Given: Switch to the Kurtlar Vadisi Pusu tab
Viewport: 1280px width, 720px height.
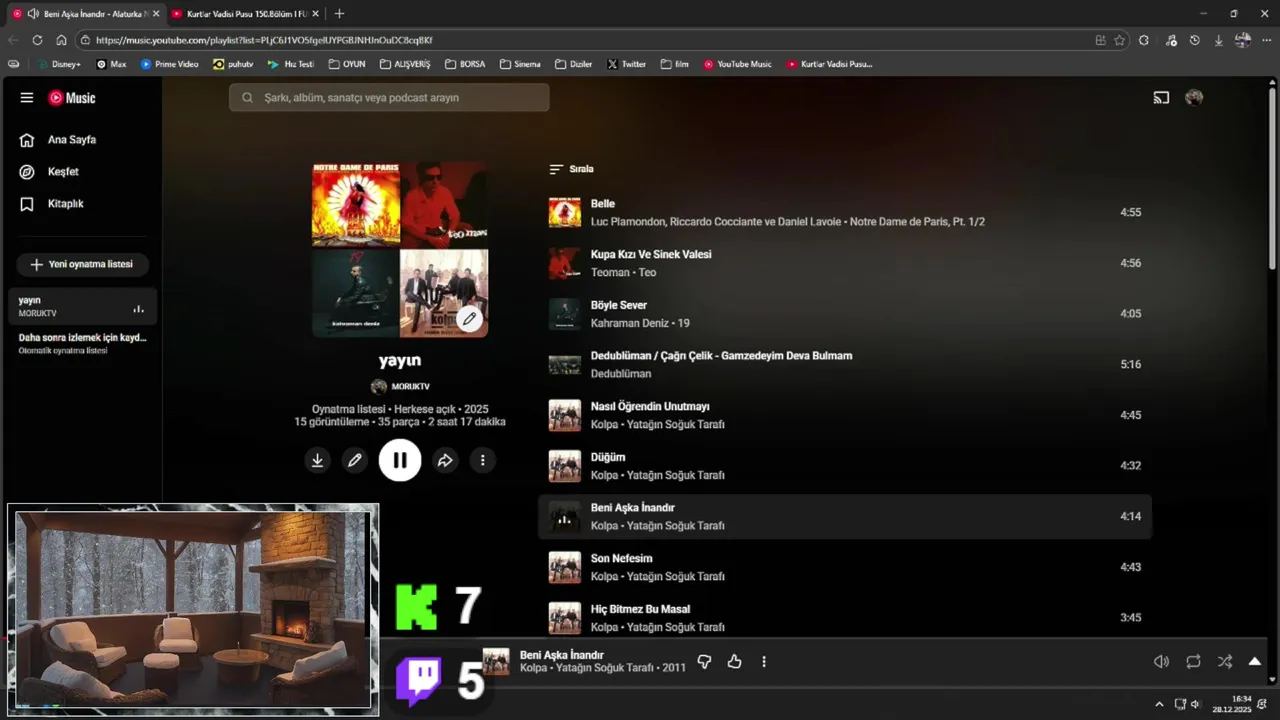Looking at the screenshot, I should pyautogui.click(x=244, y=14).
